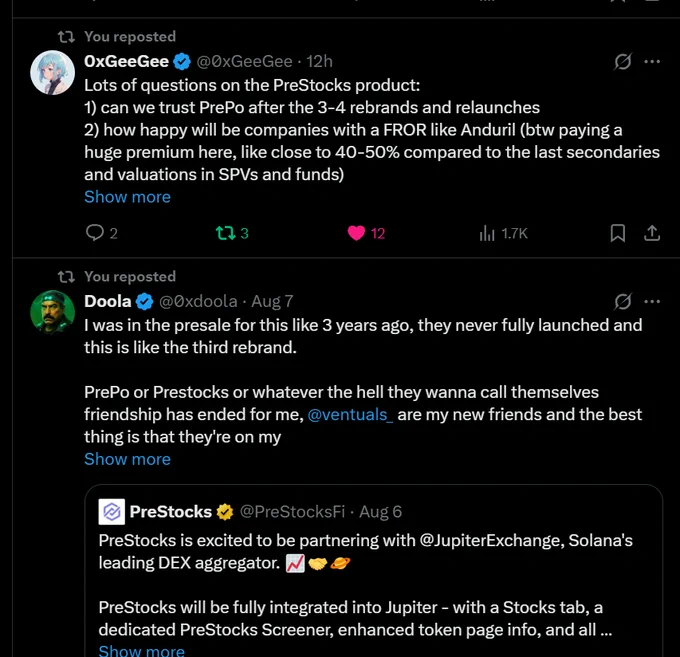Unlike 0xGeeGee's post with 12 likes
The height and width of the screenshot is (657, 680).
[366, 233]
